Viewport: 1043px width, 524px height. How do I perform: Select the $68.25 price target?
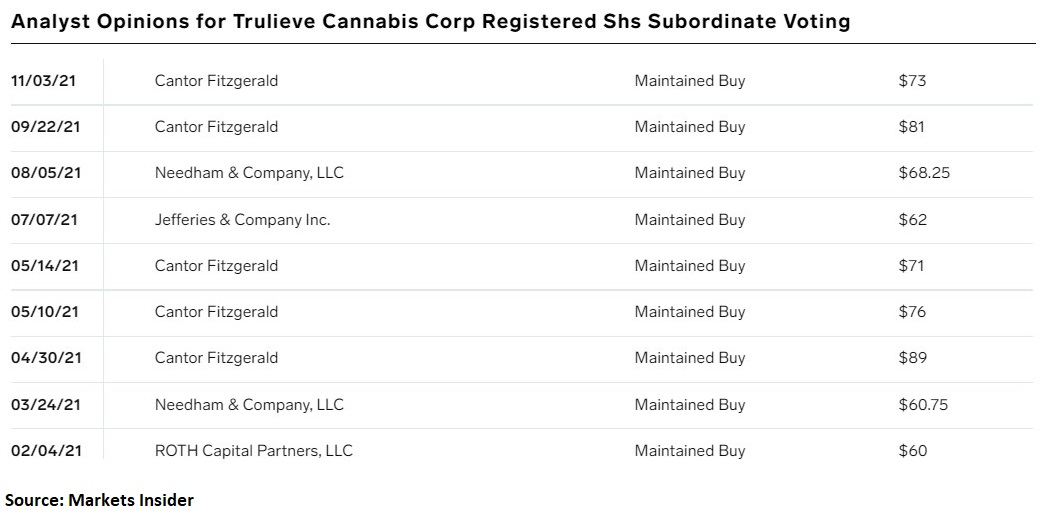pyautogui.click(x=924, y=173)
